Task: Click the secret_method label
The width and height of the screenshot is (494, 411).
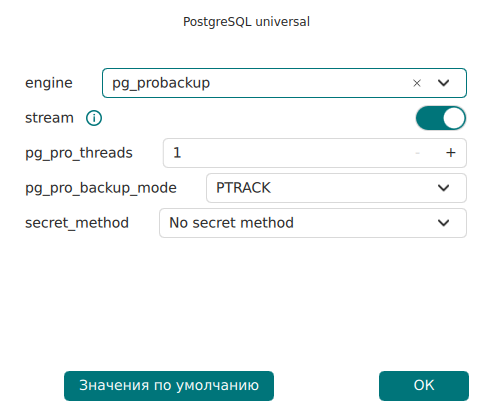Action: (x=77, y=223)
